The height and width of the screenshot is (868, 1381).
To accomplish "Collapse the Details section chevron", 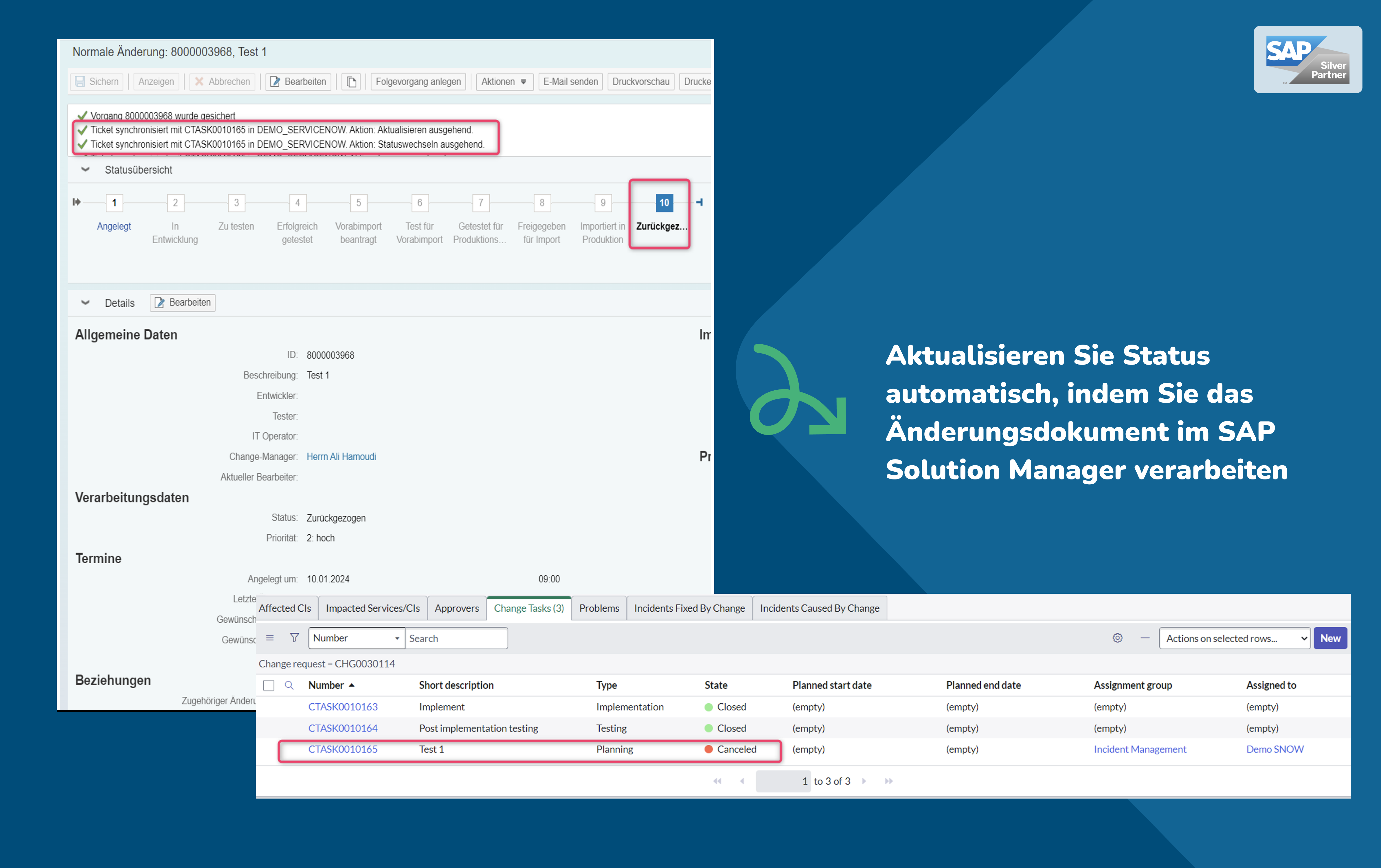I will [85, 303].
